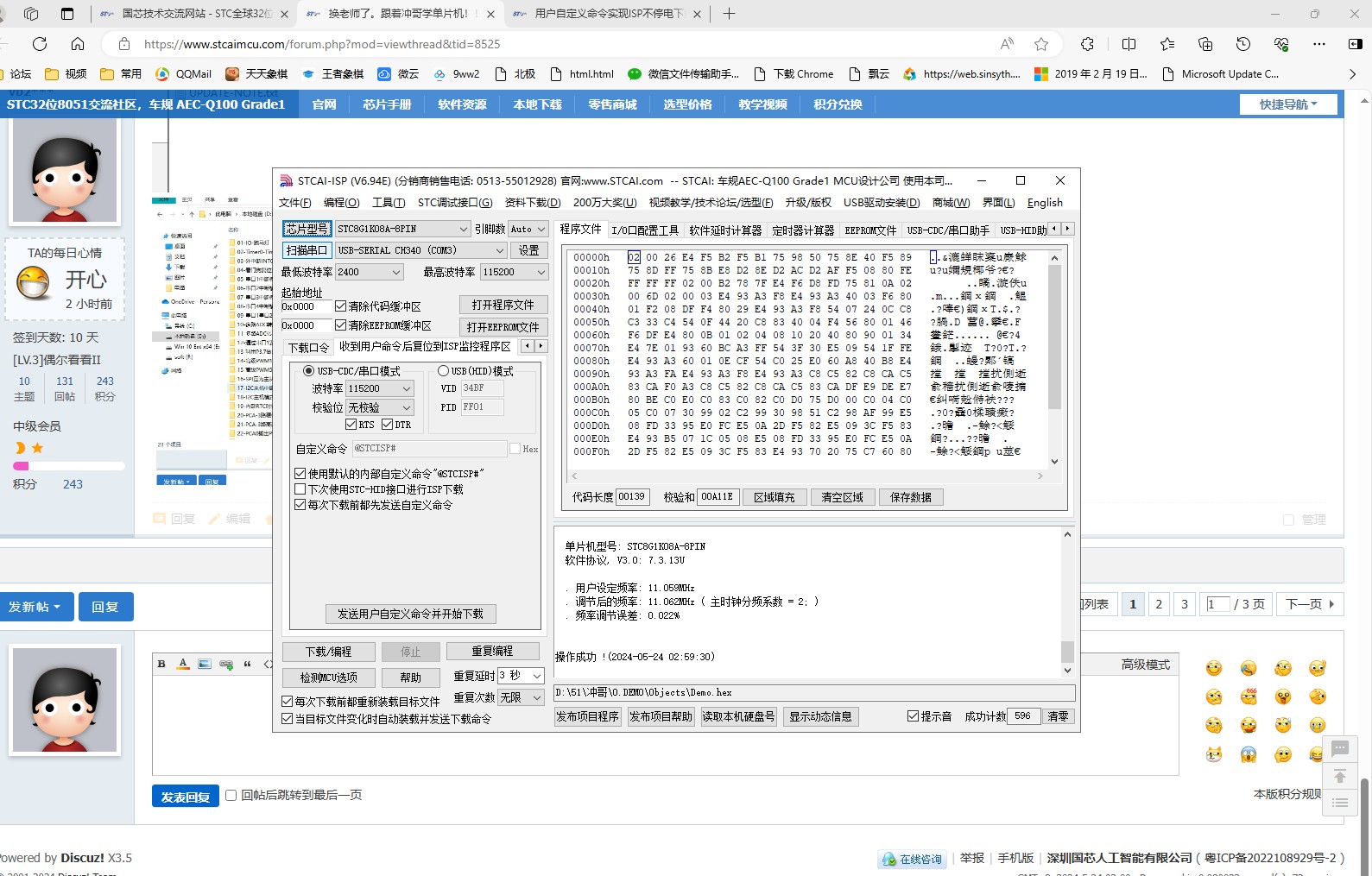Toggle 使用默认的内部自定义命令 checkbox

point(300,474)
